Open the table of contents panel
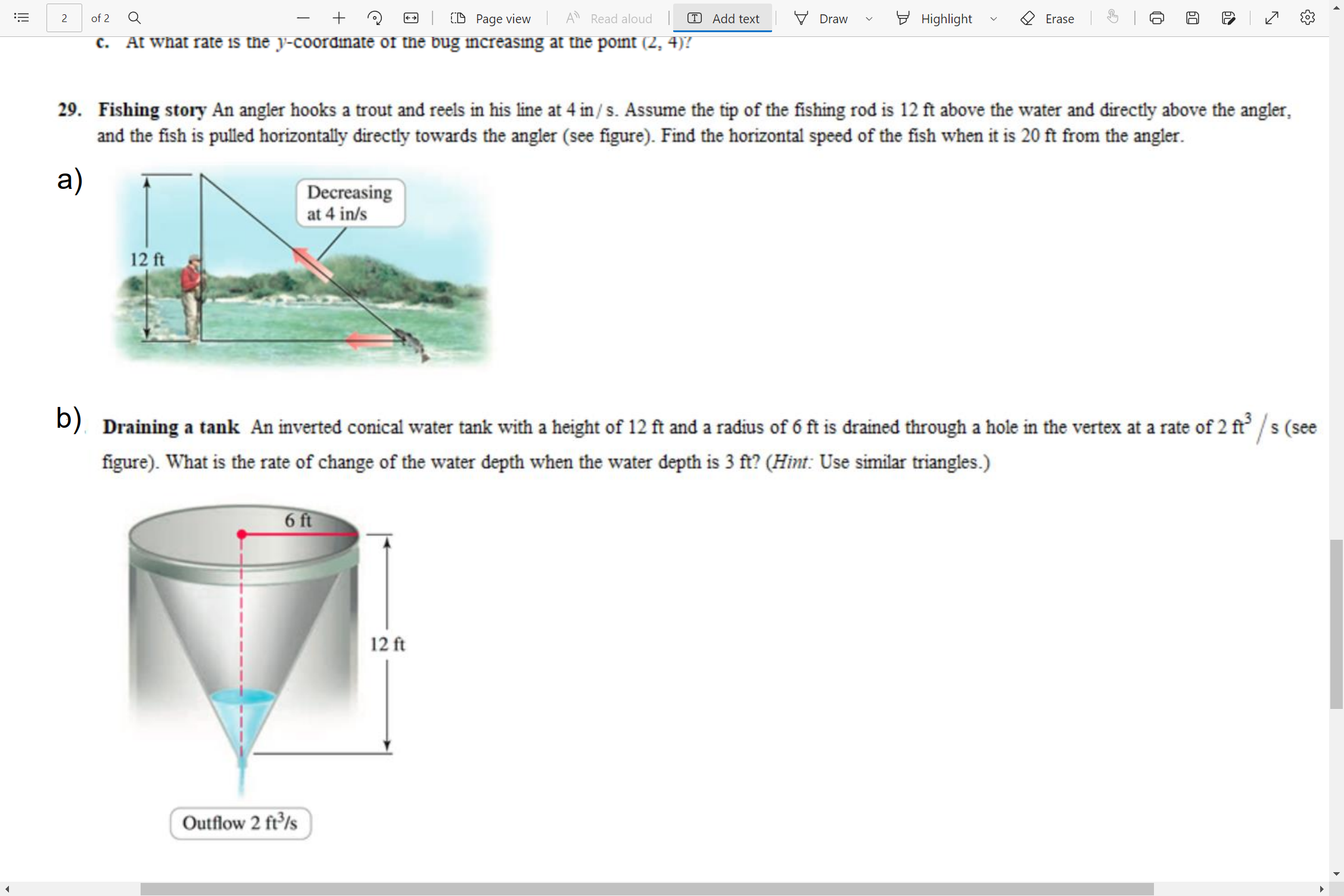 (21, 18)
